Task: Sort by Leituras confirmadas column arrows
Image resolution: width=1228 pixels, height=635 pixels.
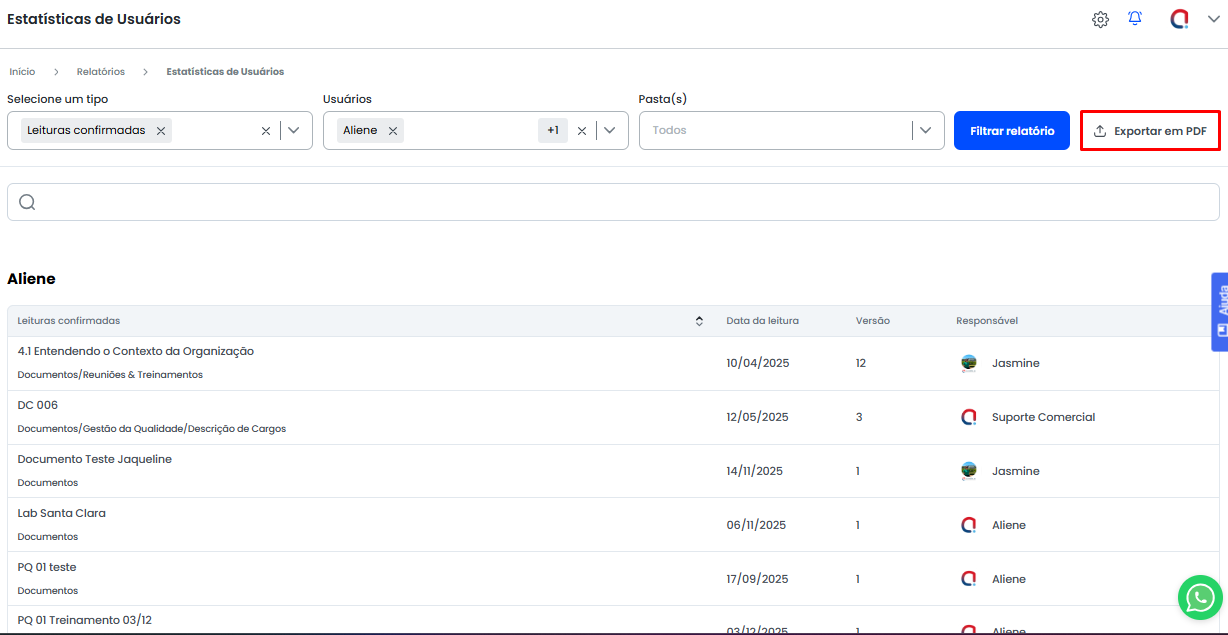Action: pyautogui.click(x=699, y=321)
